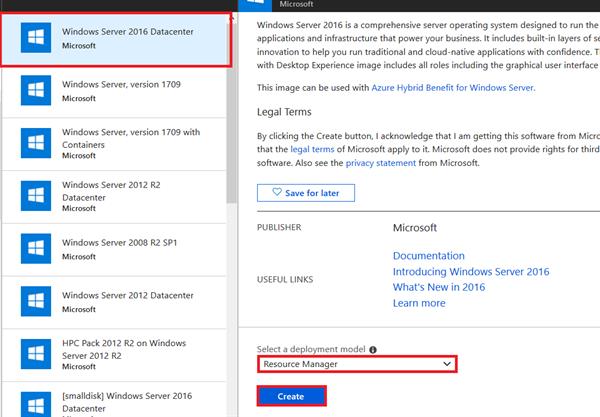Click the Windows Server 2008 R2 SP1 icon
600x417 pixels.
36,248
